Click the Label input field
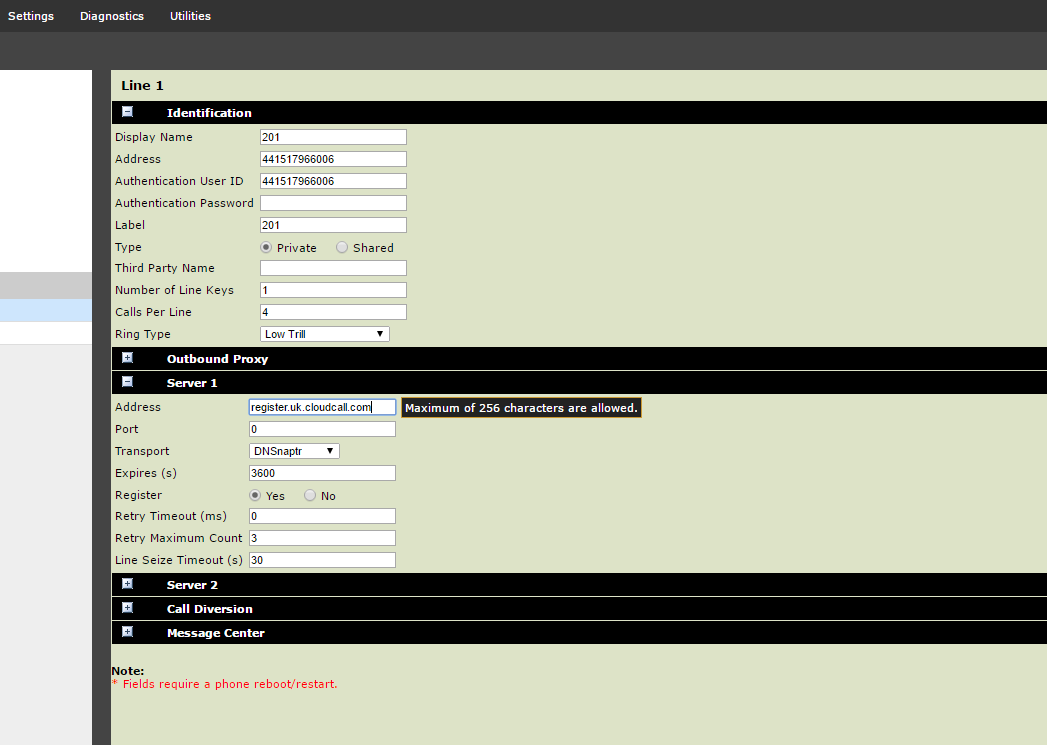This screenshot has width=1047, height=745. coord(333,225)
